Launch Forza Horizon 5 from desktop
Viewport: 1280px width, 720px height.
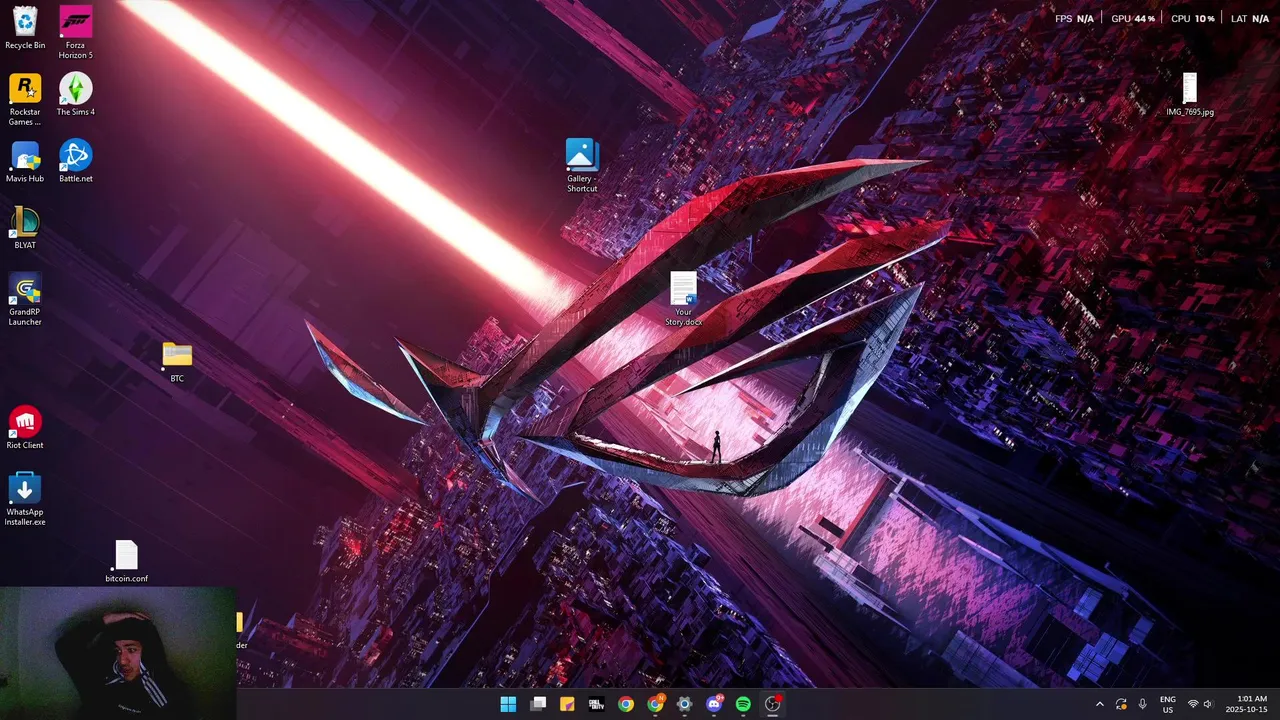(75, 32)
